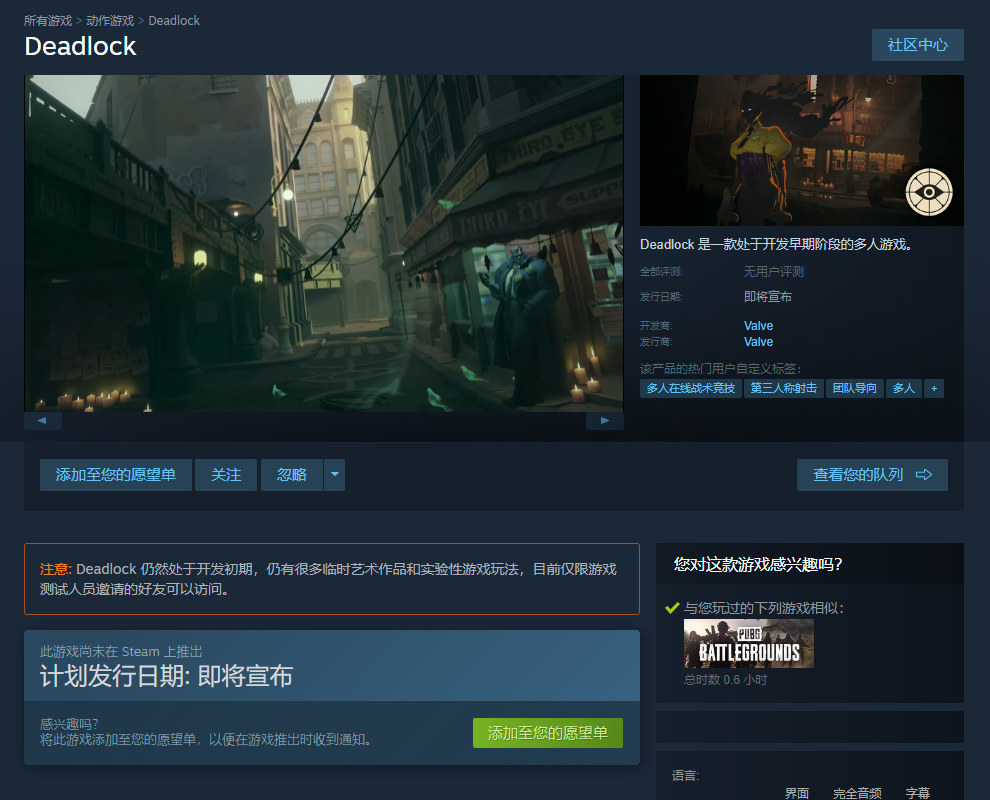The image size is (990, 800).
Task: Click the 您对这款游戏感兴趣吗? heading
Action: (758, 564)
